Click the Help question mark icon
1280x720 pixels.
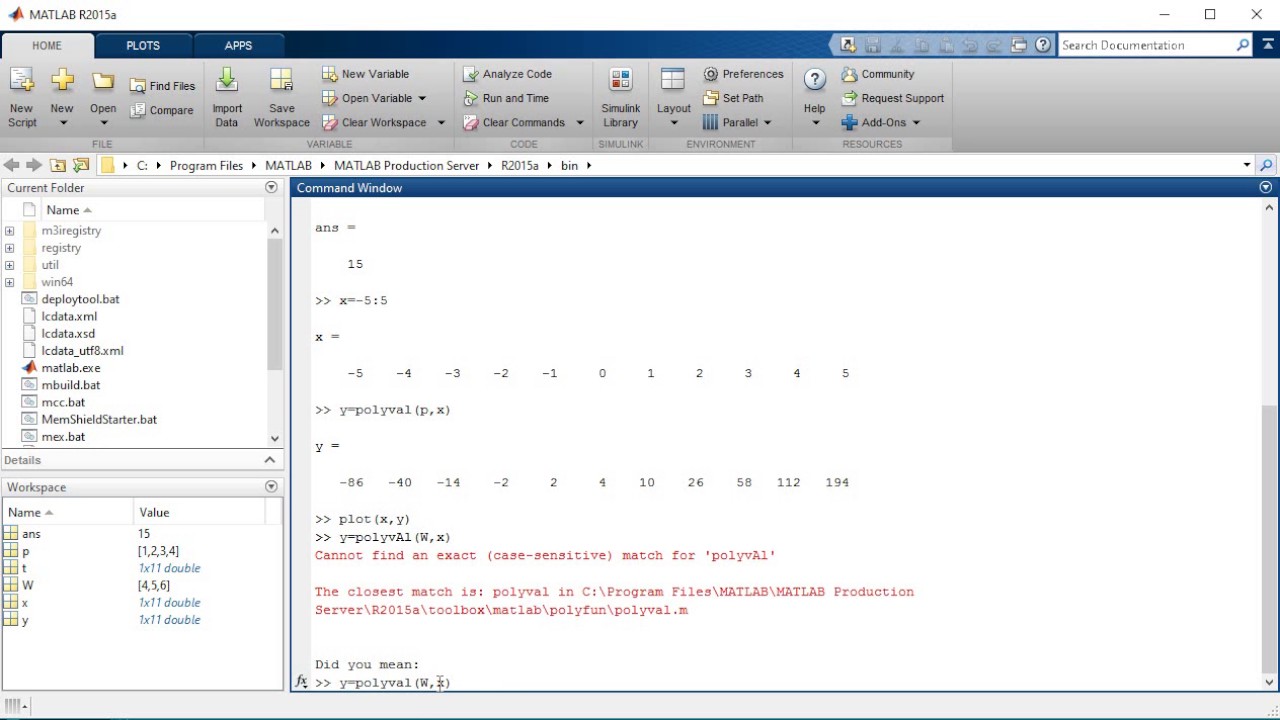coord(815,80)
